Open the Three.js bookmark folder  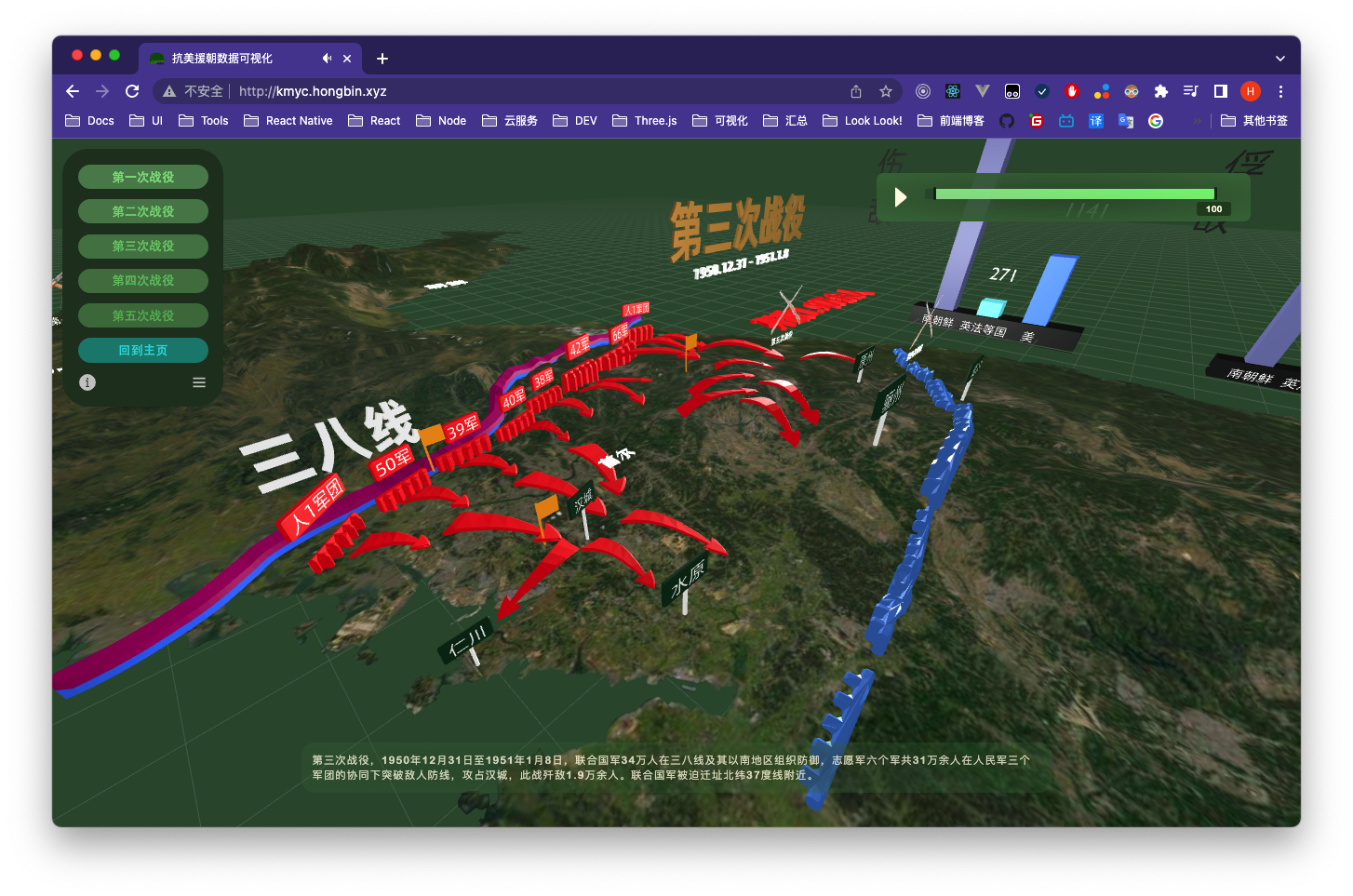[645, 121]
